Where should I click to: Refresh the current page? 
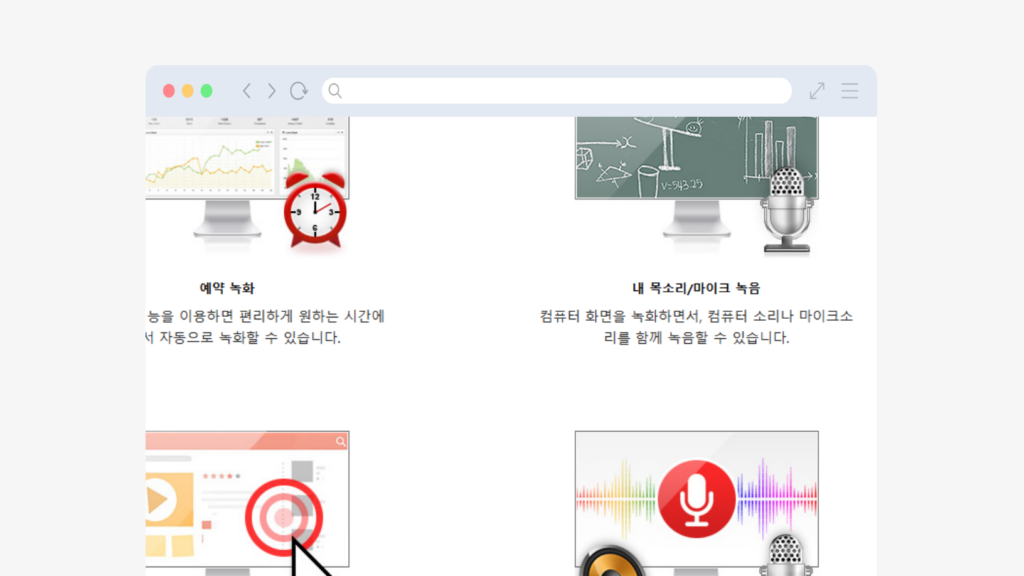[298, 90]
